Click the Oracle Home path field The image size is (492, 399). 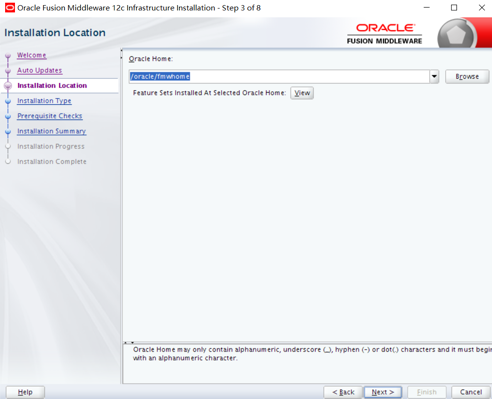279,77
